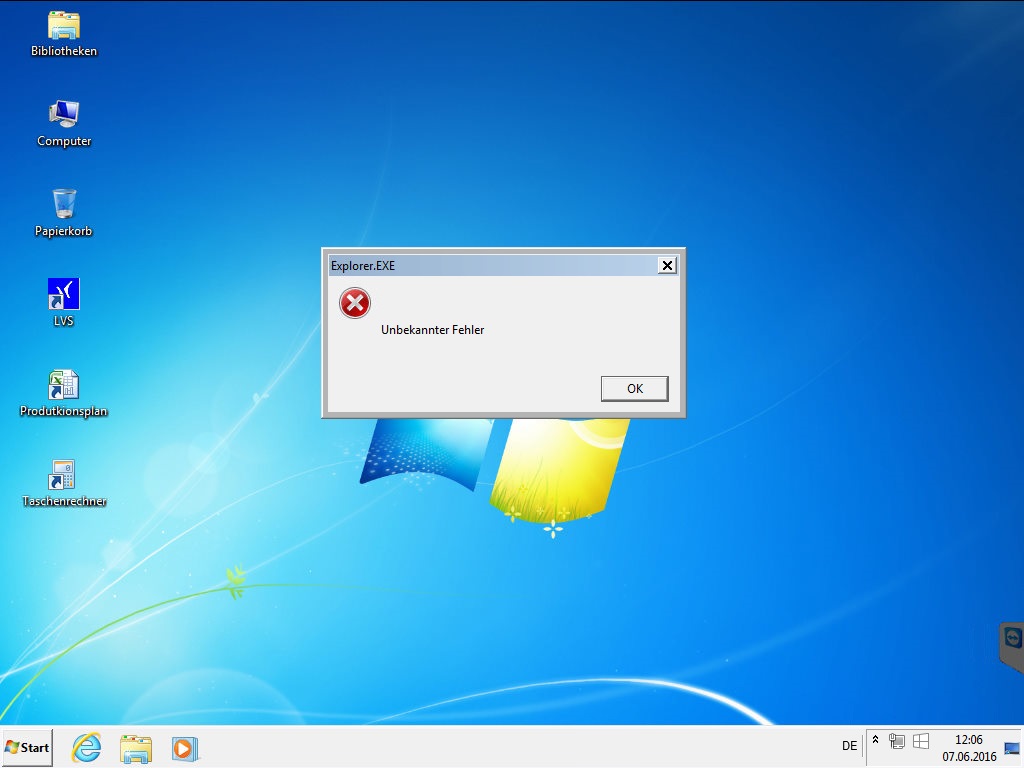Screen dimensions: 1024x768
Task: Select the Taschenrechner shortcut icon
Action: [63, 483]
